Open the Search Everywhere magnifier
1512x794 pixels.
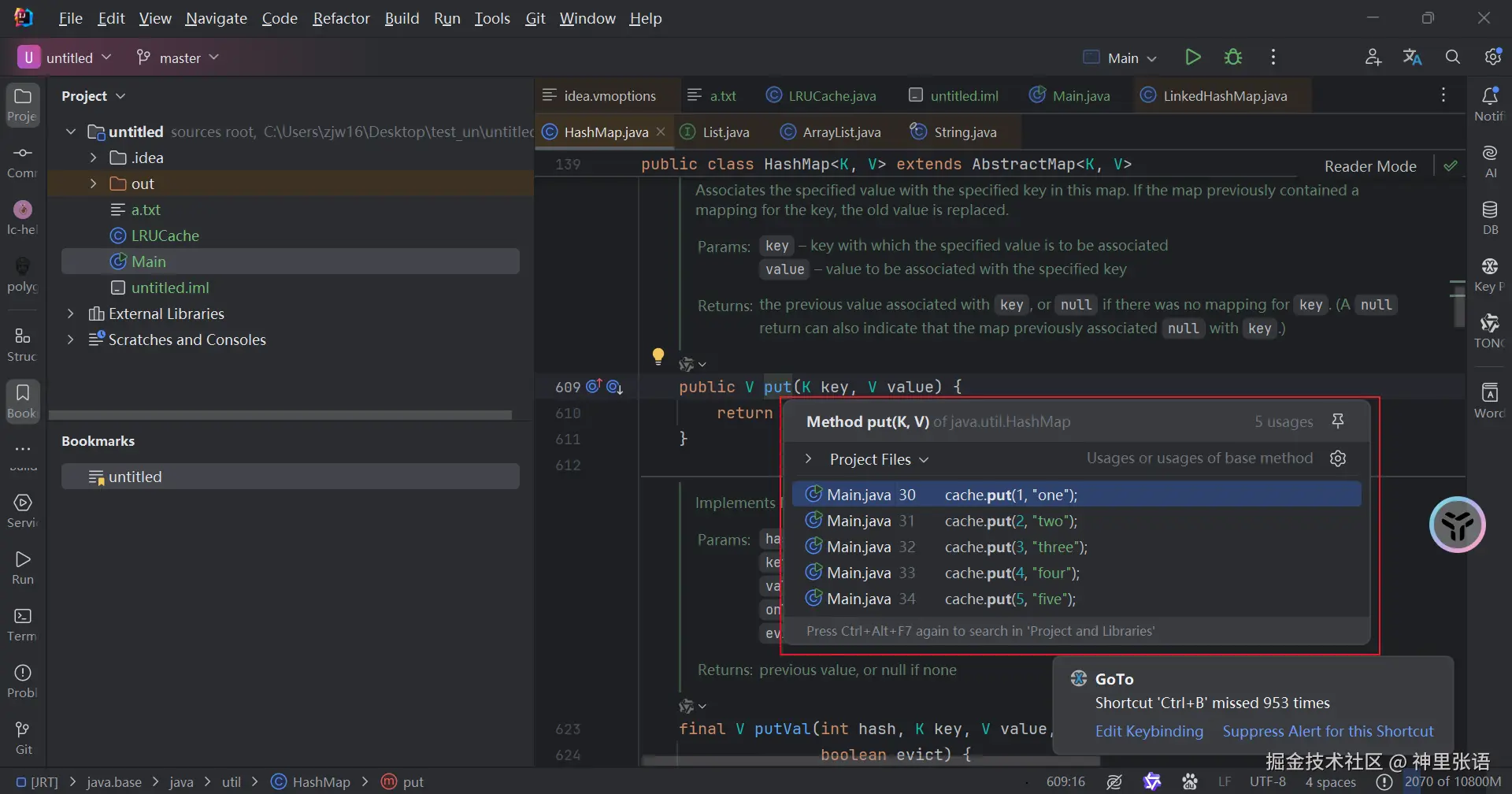[1453, 58]
